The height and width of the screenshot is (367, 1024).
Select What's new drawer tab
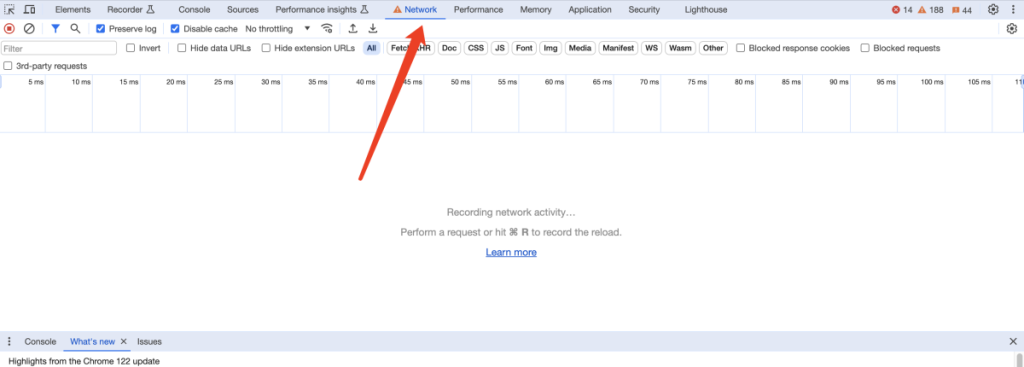(x=92, y=342)
